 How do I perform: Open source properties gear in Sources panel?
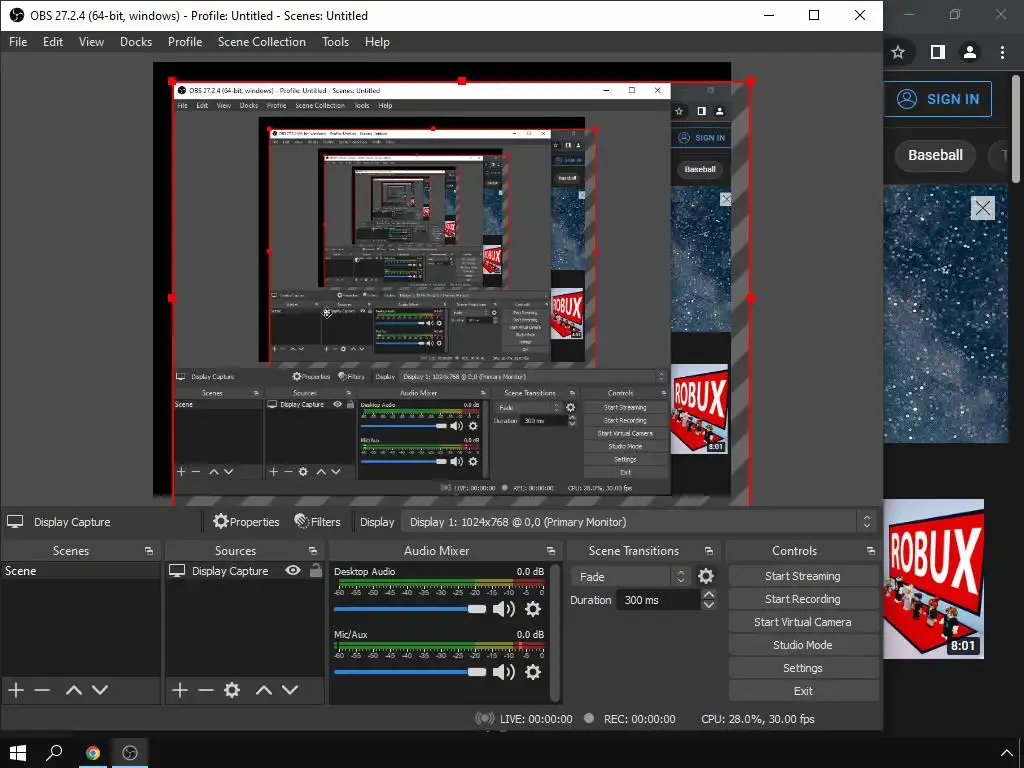pos(232,690)
